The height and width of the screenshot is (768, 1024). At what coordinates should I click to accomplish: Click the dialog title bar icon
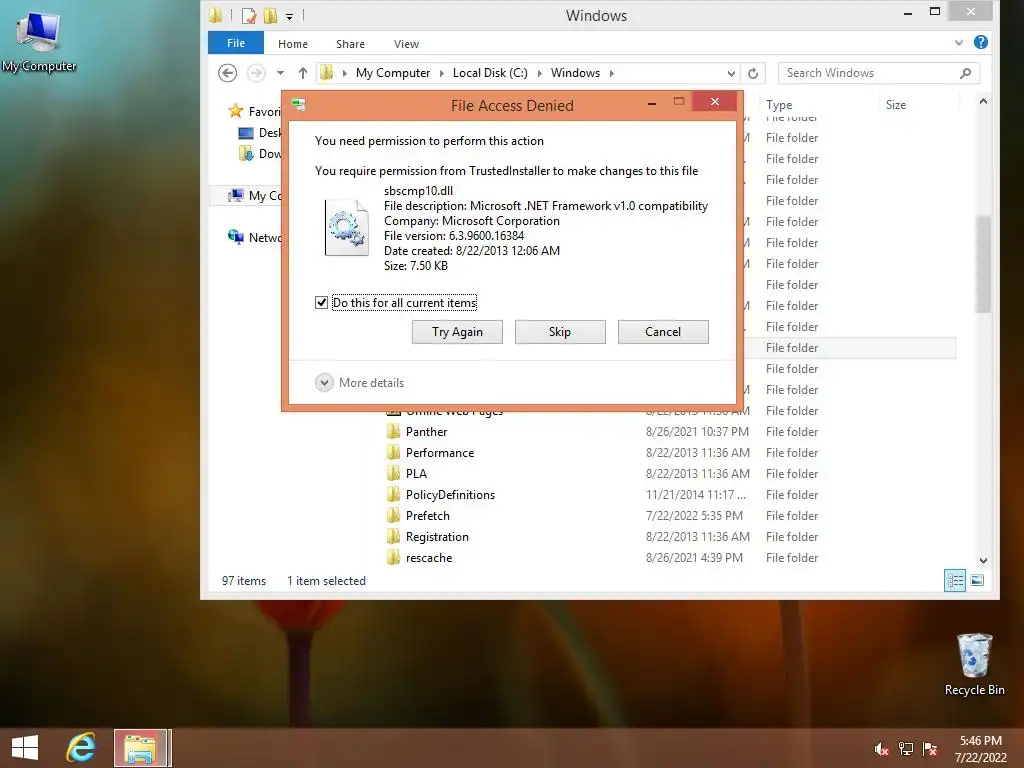pyautogui.click(x=299, y=104)
